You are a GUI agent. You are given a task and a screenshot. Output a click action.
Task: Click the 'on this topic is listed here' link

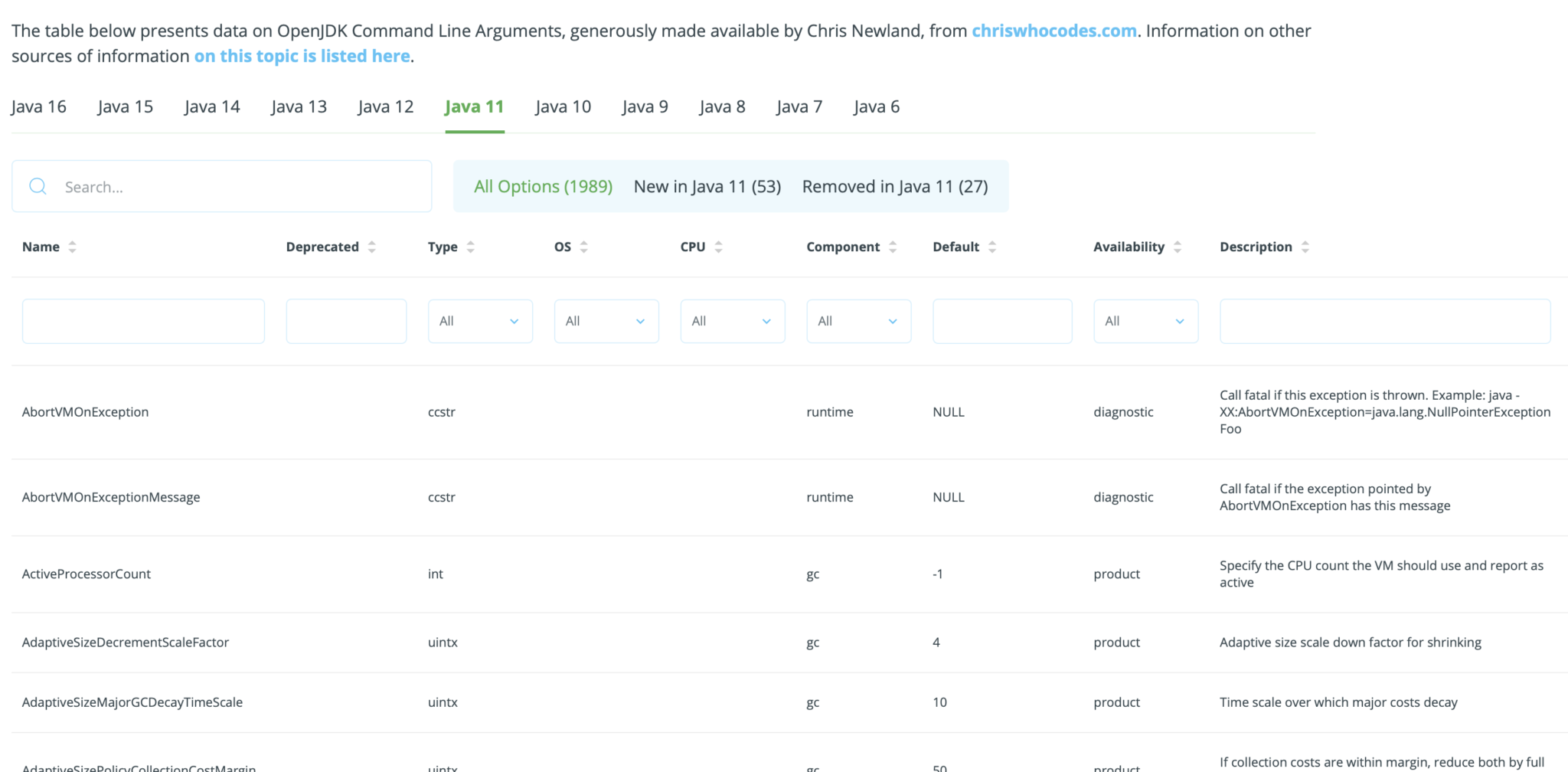pos(302,55)
